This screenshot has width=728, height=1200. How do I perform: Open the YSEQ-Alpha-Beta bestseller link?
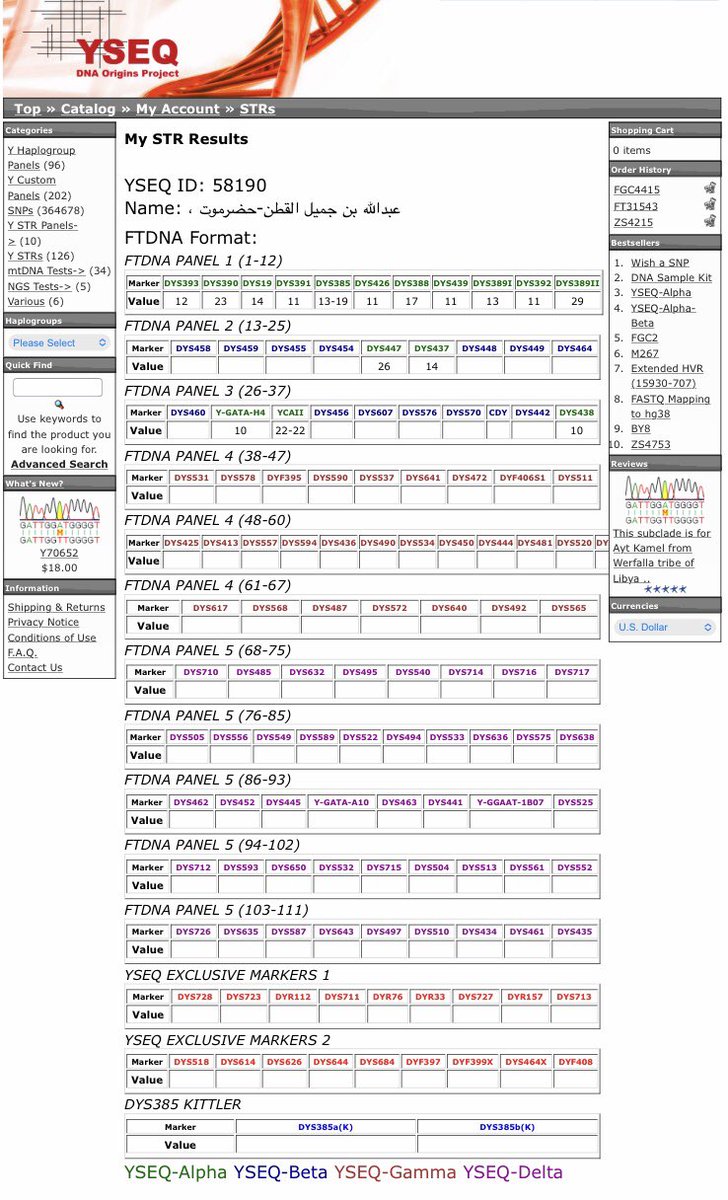(663, 316)
